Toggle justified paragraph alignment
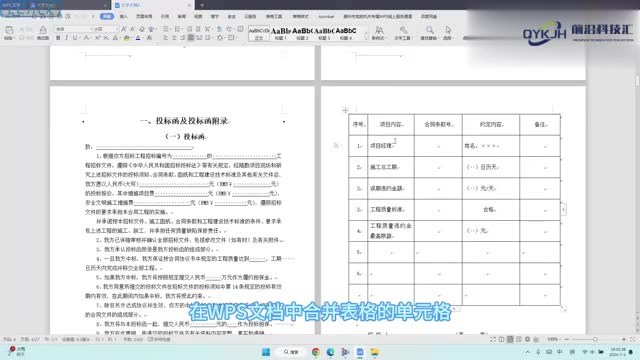Screen dimensions: 640x360 point(191,38)
